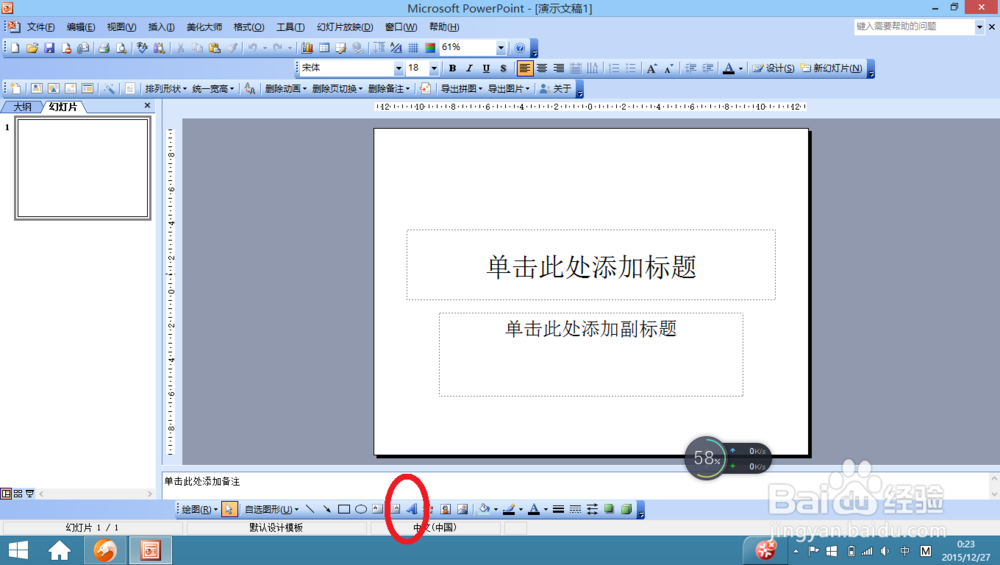Click the 关于 About button
Screen dimensions: 1000x565
coord(555,89)
